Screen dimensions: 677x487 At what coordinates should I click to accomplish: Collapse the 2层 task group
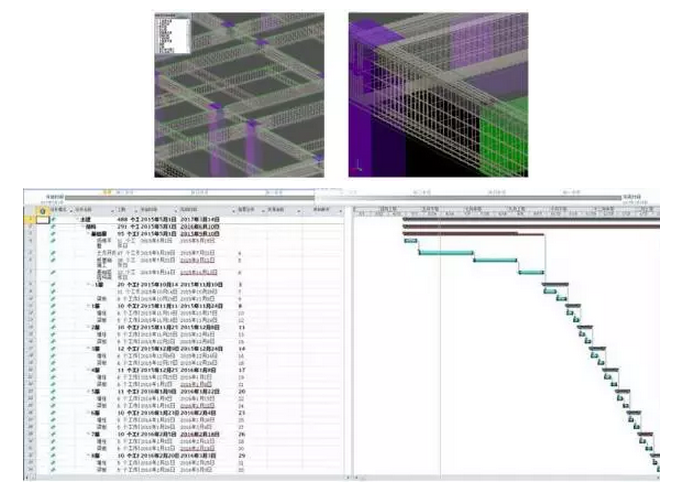(x=89, y=327)
